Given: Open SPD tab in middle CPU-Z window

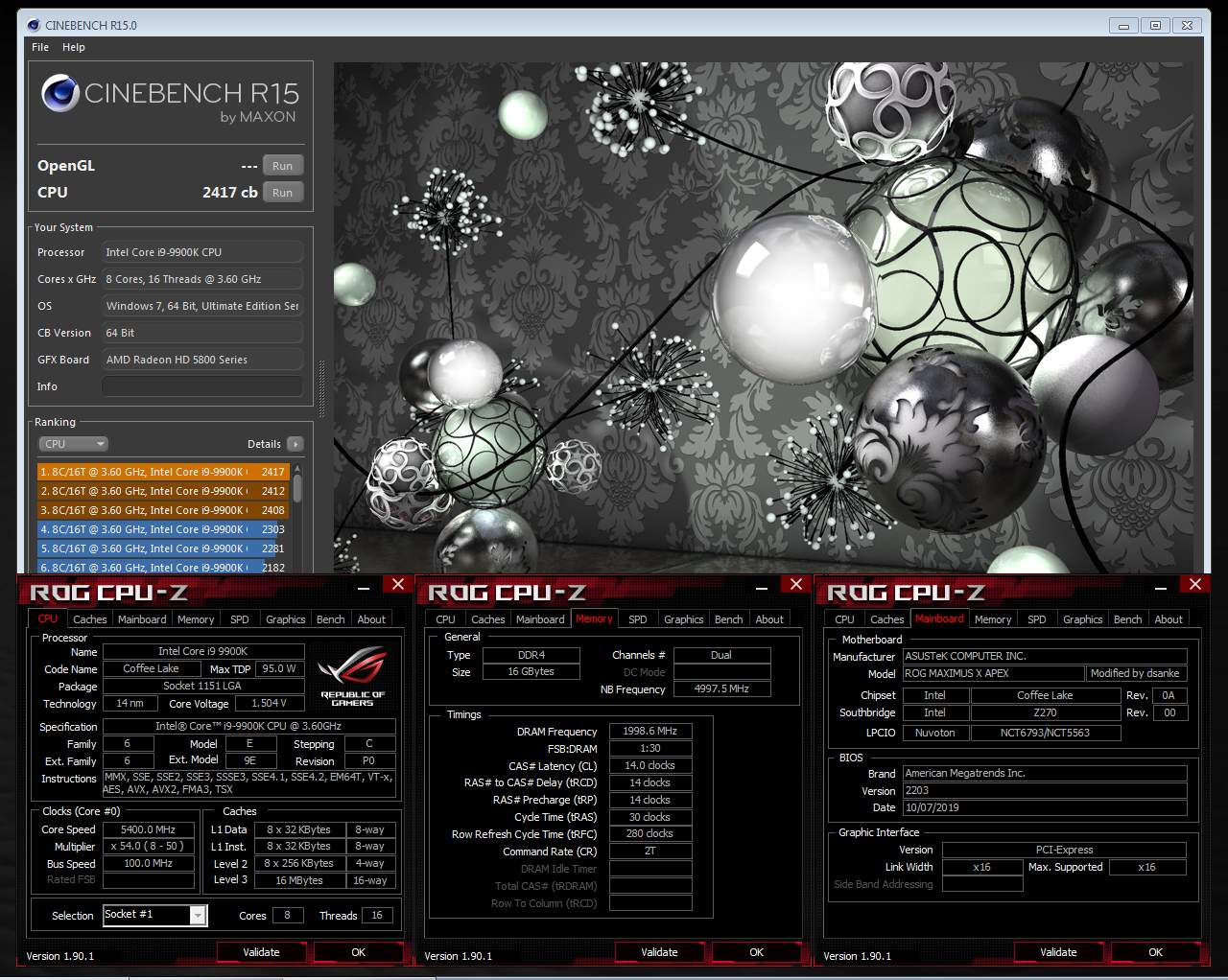Looking at the screenshot, I should pyautogui.click(x=638, y=619).
